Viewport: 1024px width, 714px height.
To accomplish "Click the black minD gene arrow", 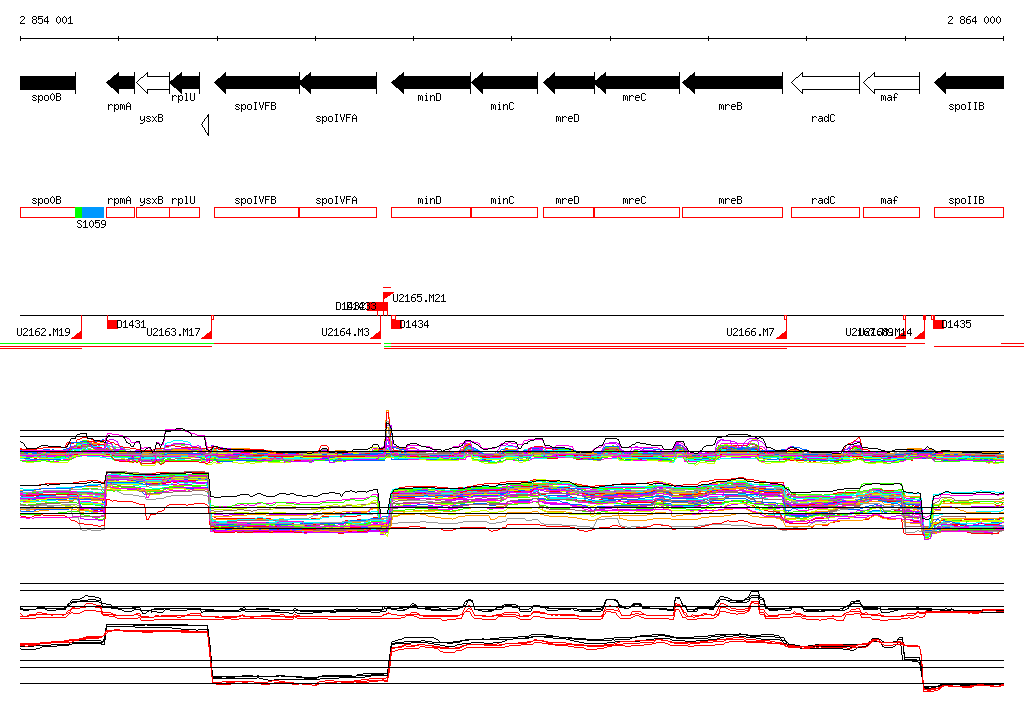I will point(431,83).
